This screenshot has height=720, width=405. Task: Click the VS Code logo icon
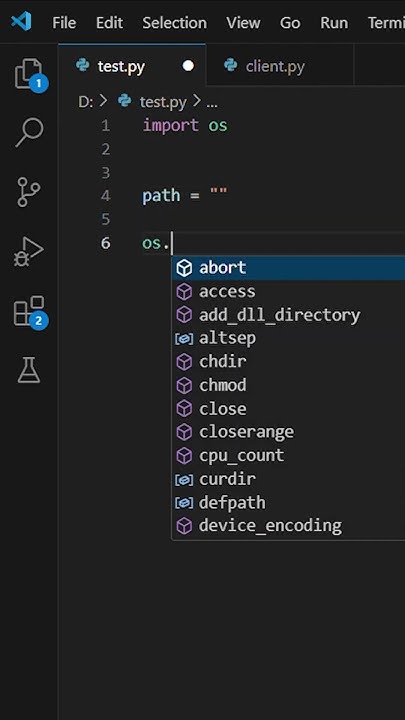point(21,21)
